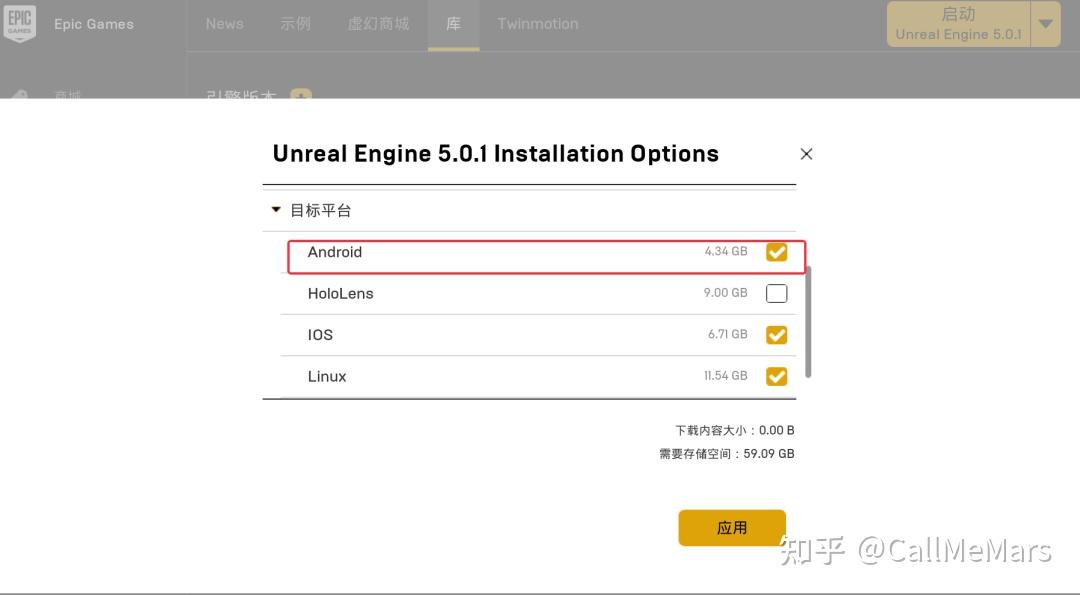Click the store tag icon in sidebar
Screen dimensions: 1080x595
pyautogui.click(x=19, y=94)
